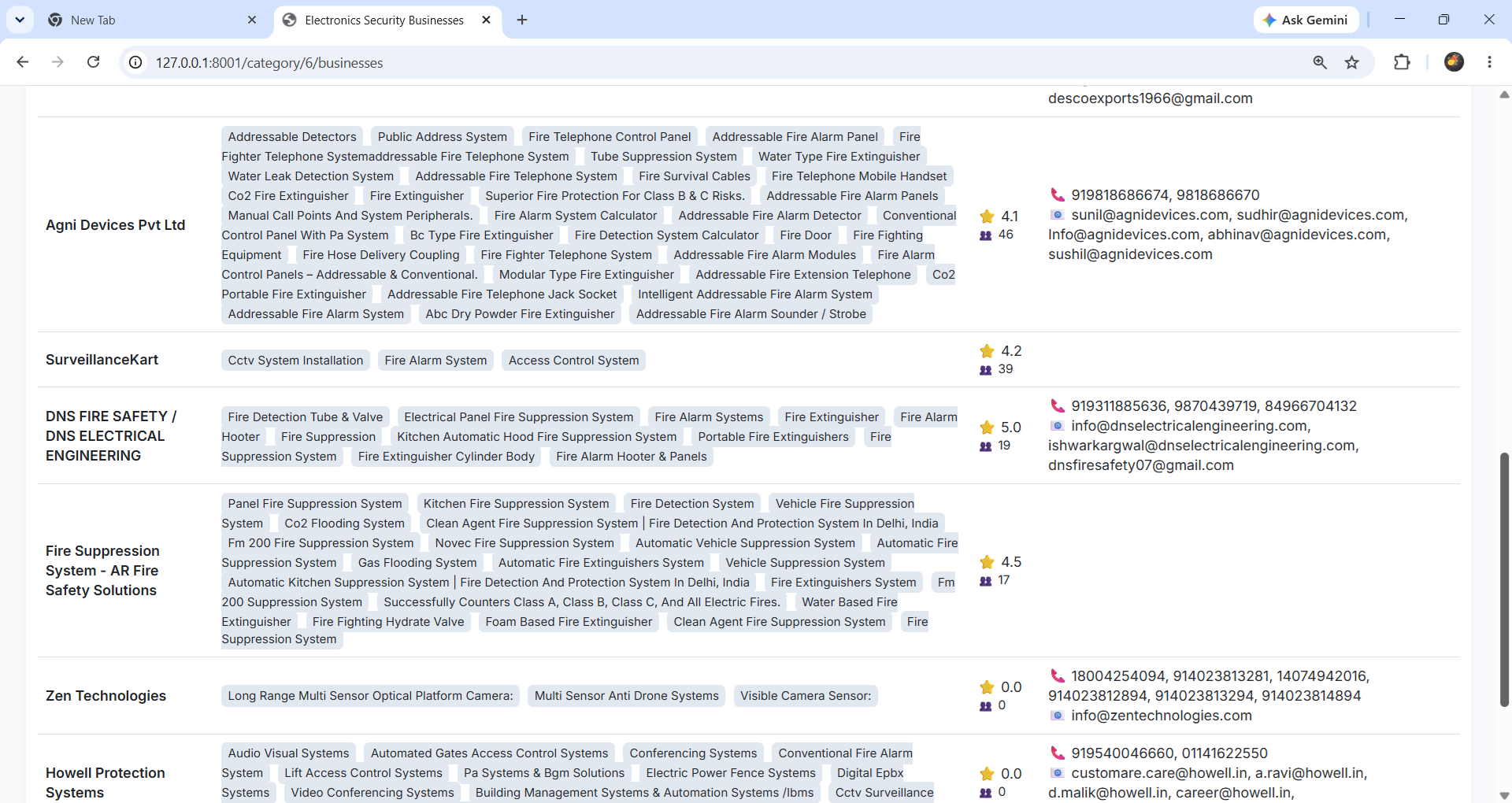The width and height of the screenshot is (1512, 803).
Task: Click the Addressable Detectors tag
Action: 292,137
